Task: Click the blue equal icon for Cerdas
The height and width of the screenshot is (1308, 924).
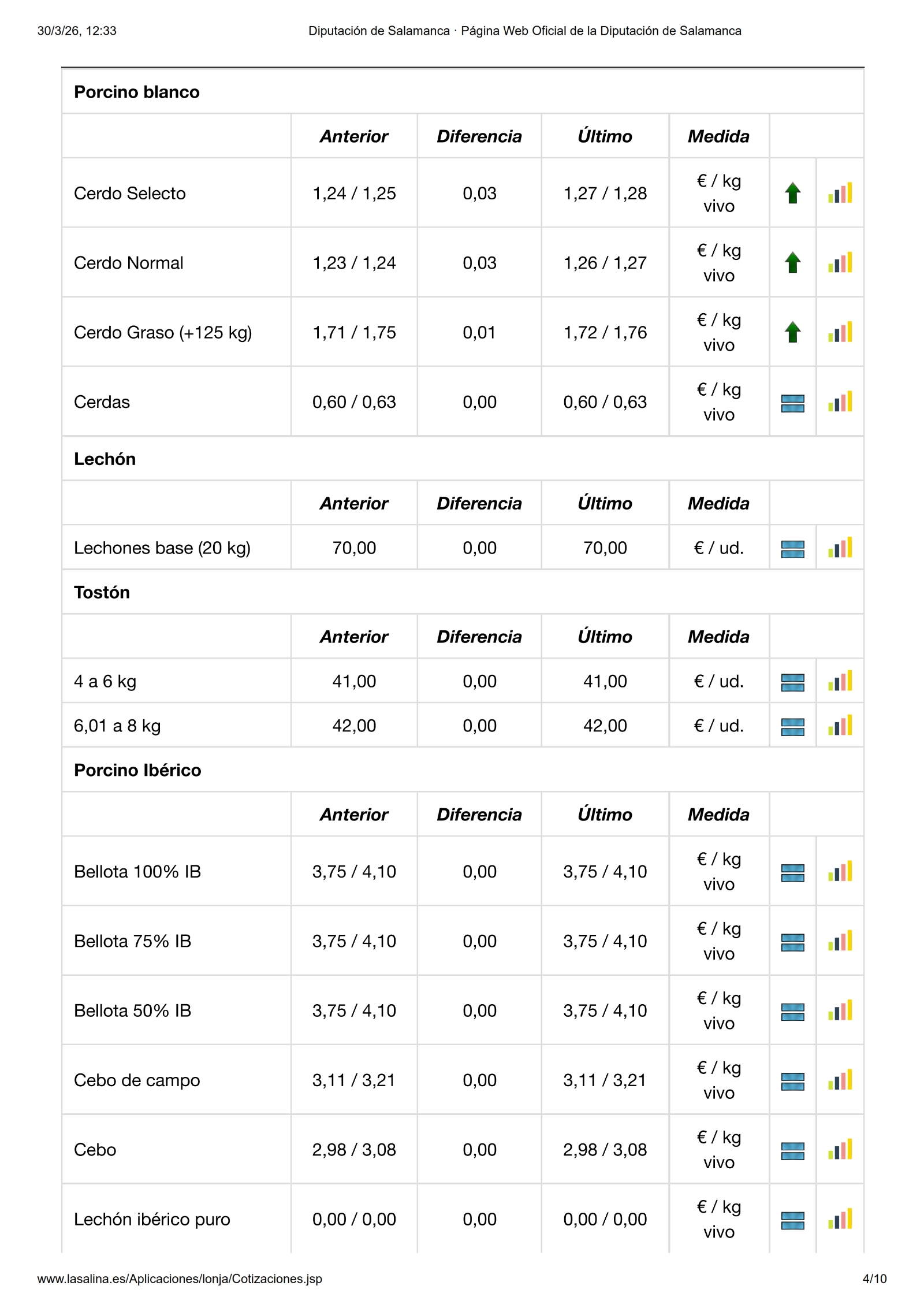Action: (792, 403)
